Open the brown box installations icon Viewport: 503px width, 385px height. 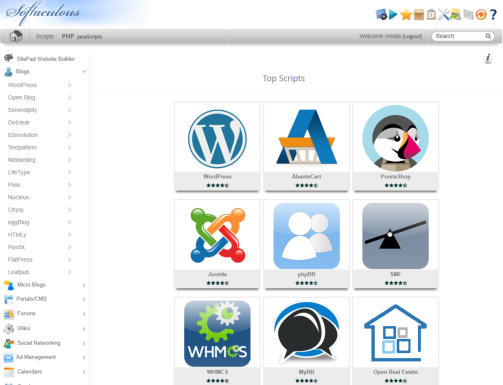pyautogui.click(x=419, y=15)
